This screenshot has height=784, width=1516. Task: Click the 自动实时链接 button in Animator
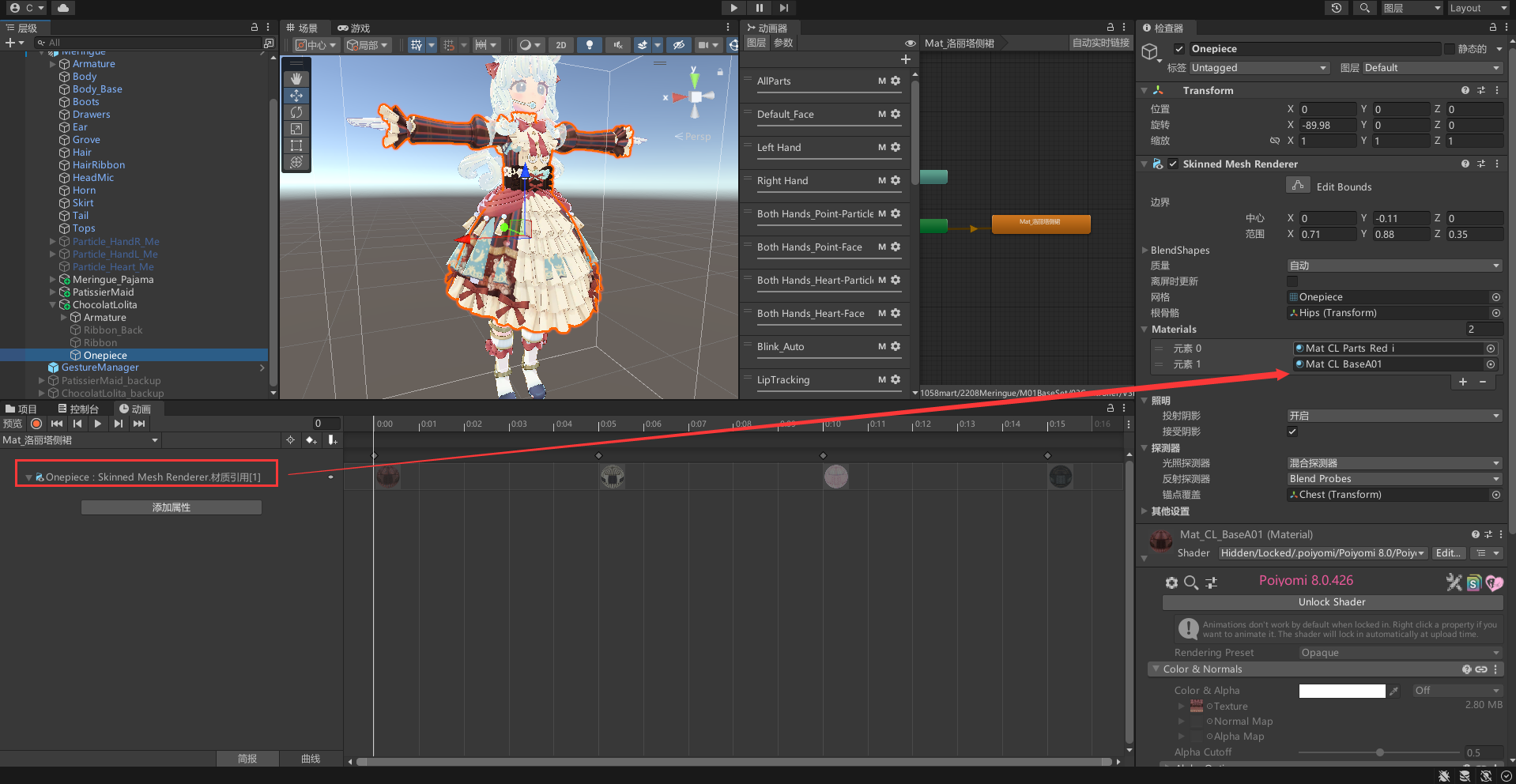(1101, 43)
